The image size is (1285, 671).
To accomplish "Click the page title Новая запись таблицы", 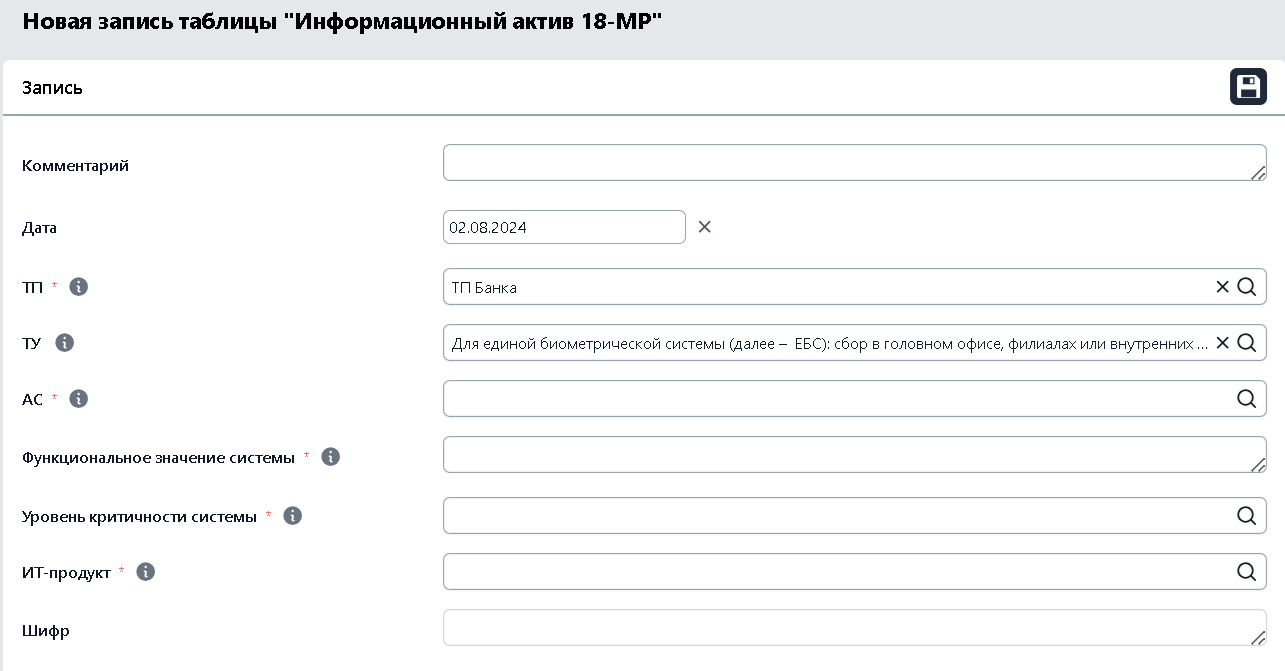I will [343, 21].
